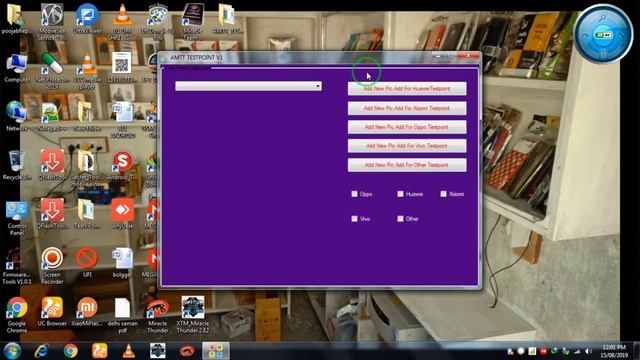Open VLC from the taskbar

tap(129, 351)
